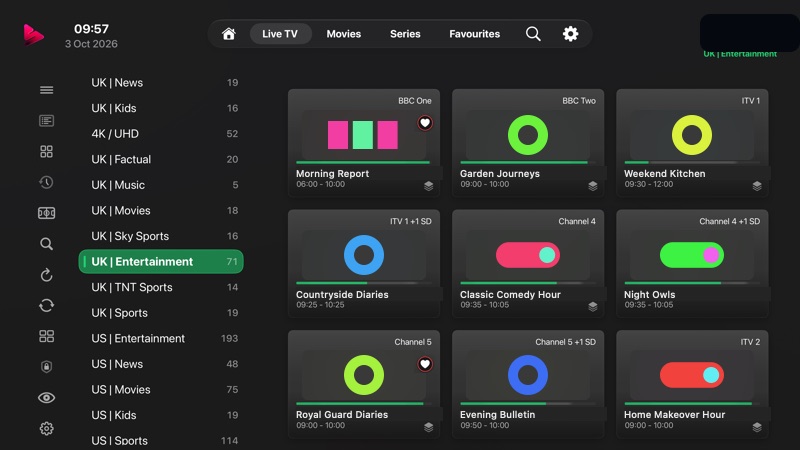Select UK | TNT Sports category
800x450 pixels.
[x=161, y=287]
